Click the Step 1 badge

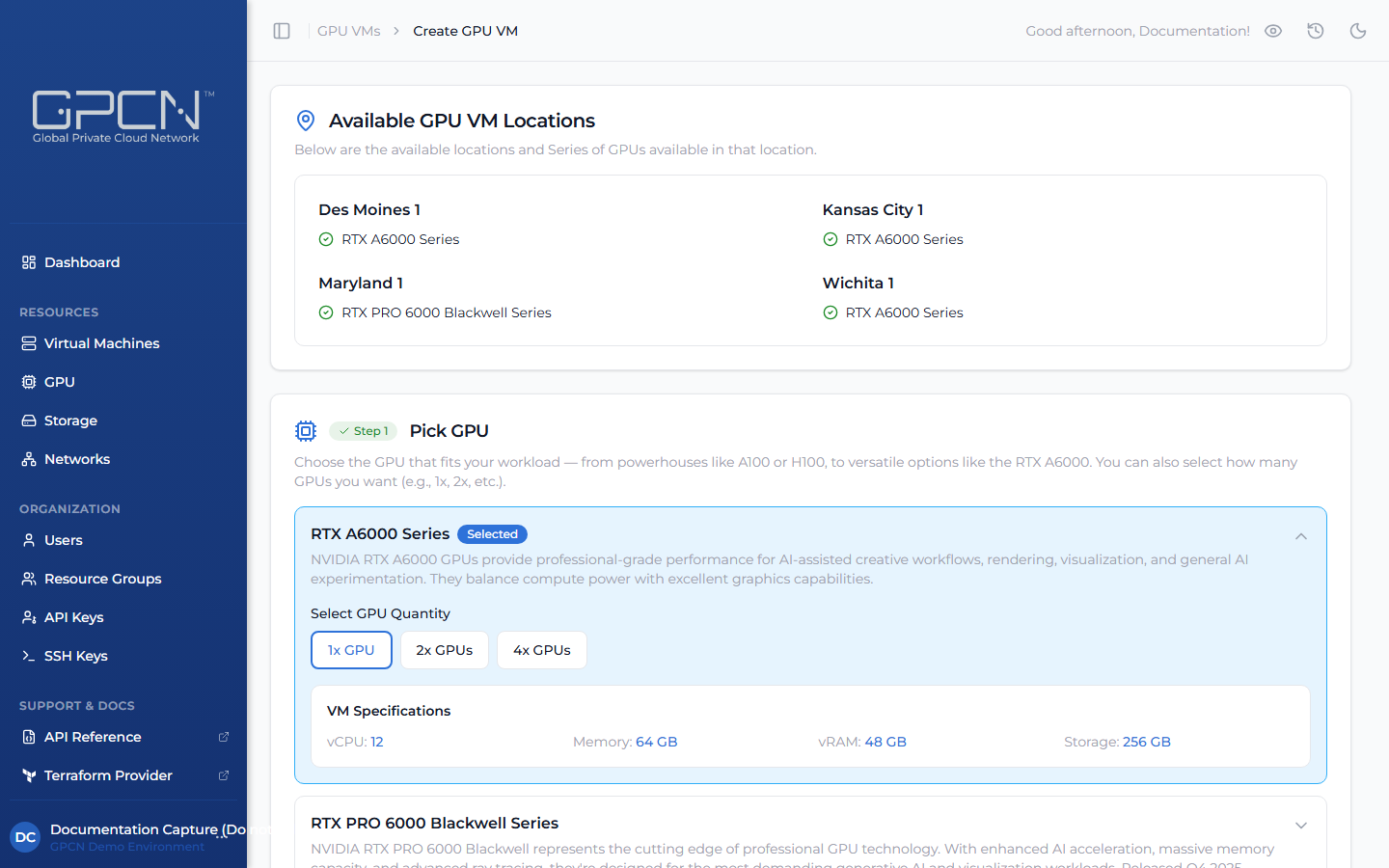tap(364, 431)
